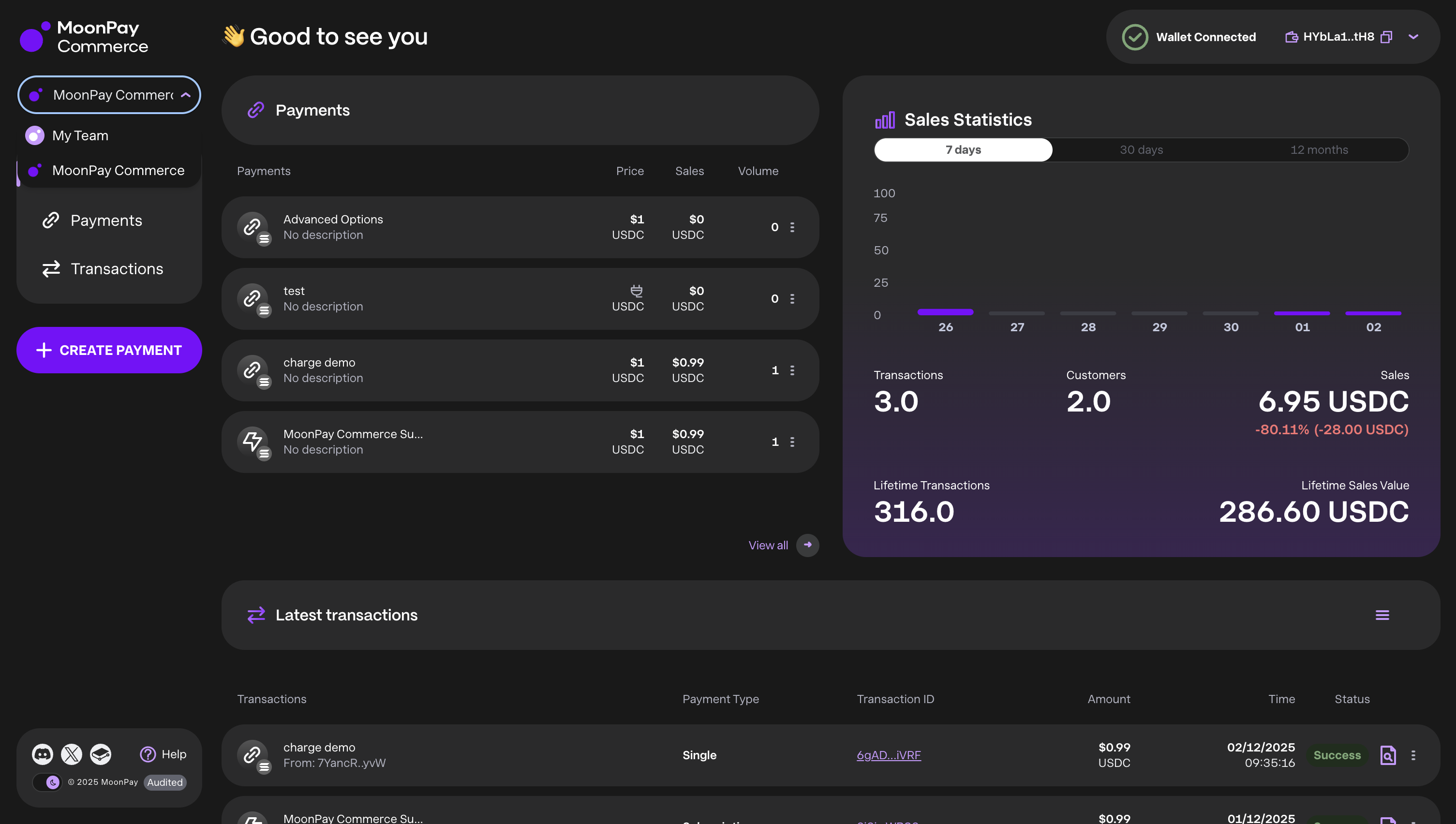The height and width of the screenshot is (824, 1456).
Task: Open receipt icon for charge demo transaction
Action: pos(1388,755)
